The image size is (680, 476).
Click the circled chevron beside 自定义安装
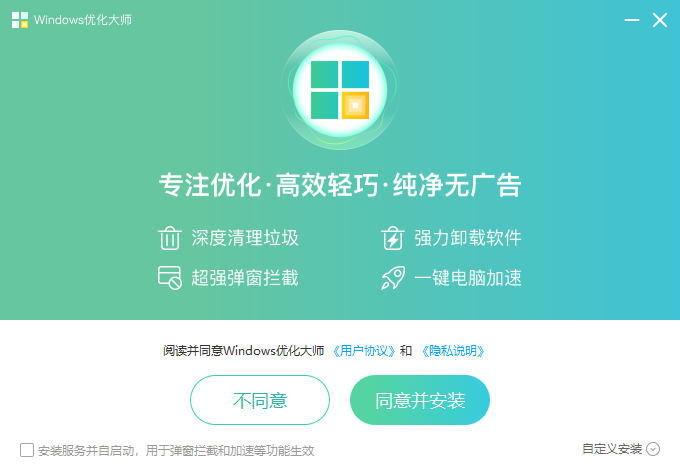pos(653,449)
